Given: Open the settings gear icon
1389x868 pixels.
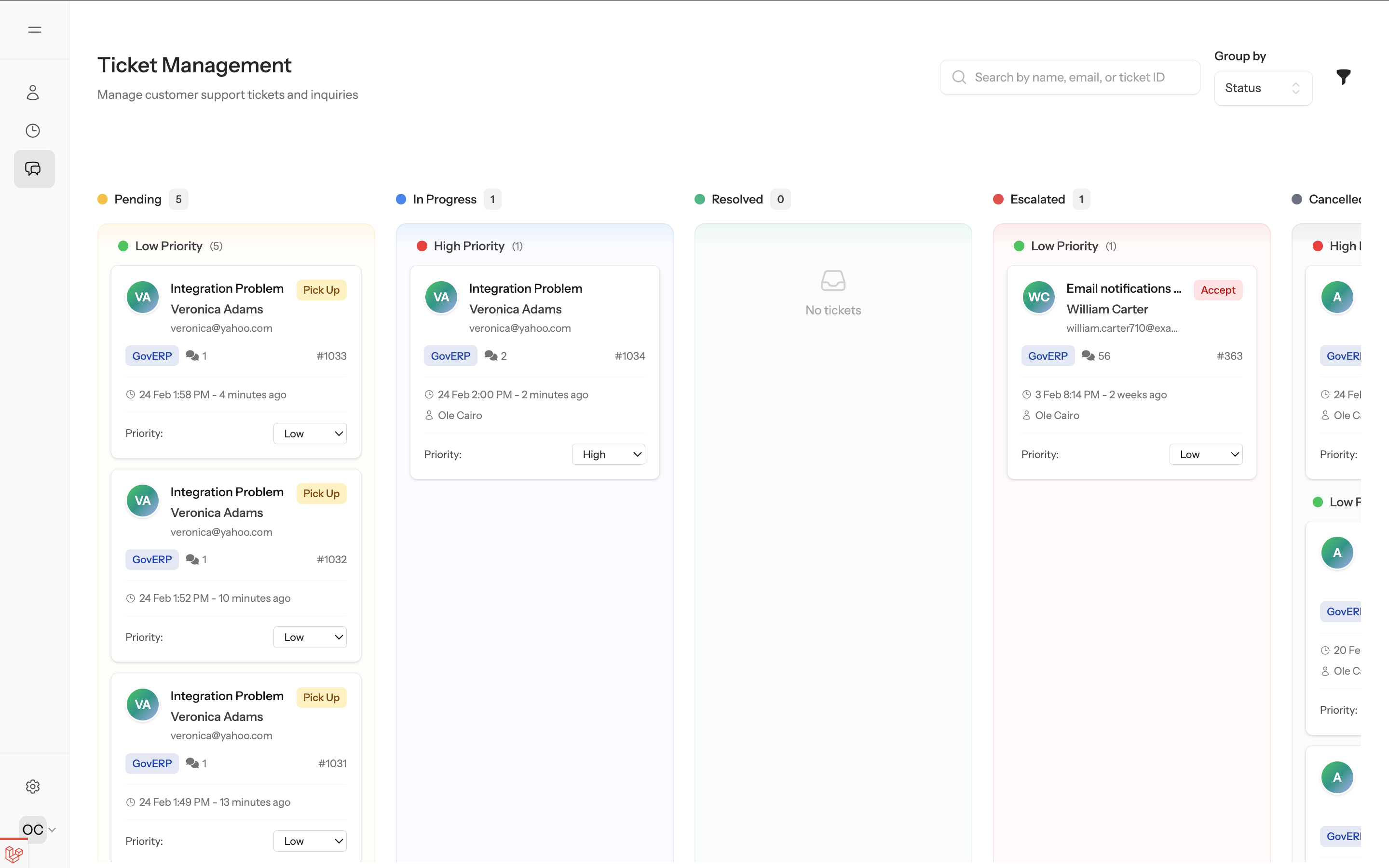Looking at the screenshot, I should coord(33,787).
